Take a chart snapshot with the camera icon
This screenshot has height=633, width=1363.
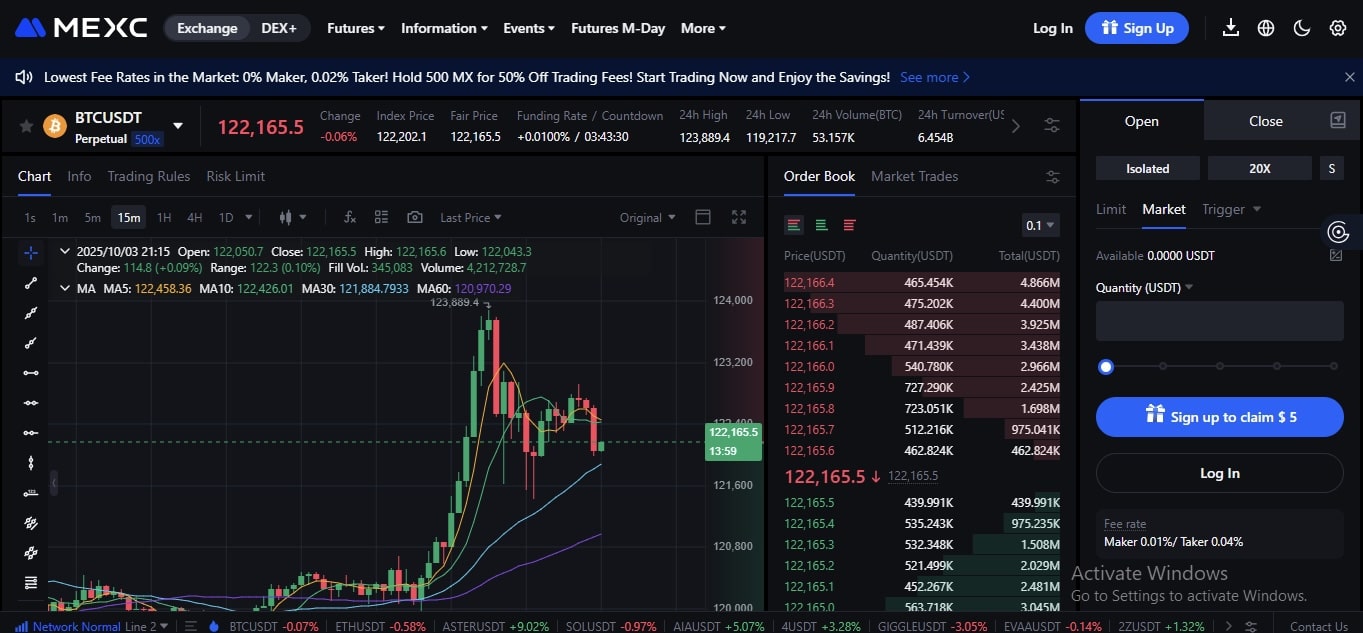tap(415, 217)
